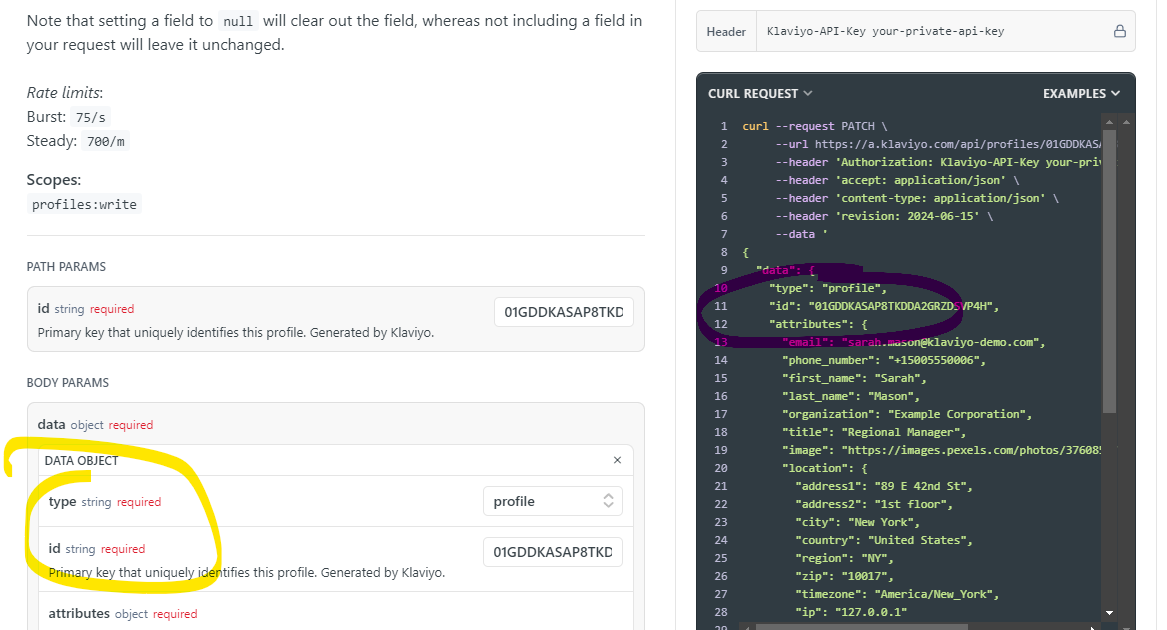Viewport: 1167px width, 630px height.
Task: Click the curl --request PATCH code line
Action: (815, 127)
